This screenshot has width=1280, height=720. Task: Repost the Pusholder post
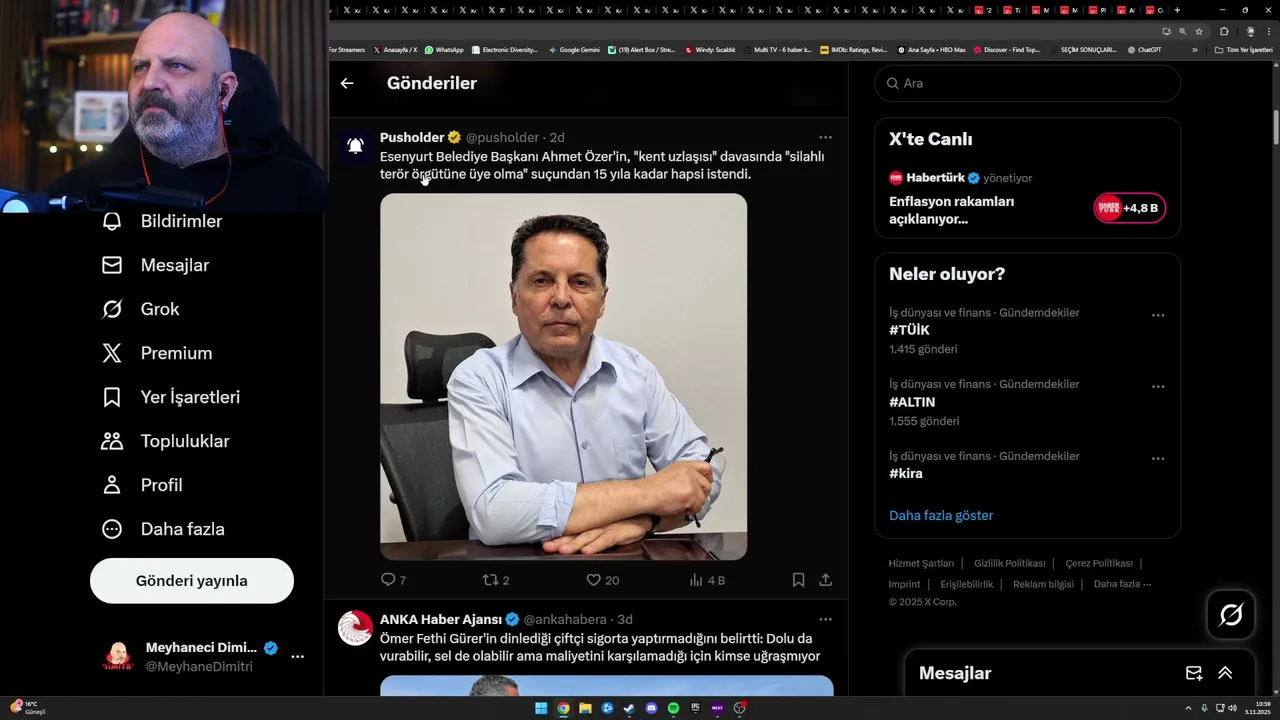(x=496, y=580)
